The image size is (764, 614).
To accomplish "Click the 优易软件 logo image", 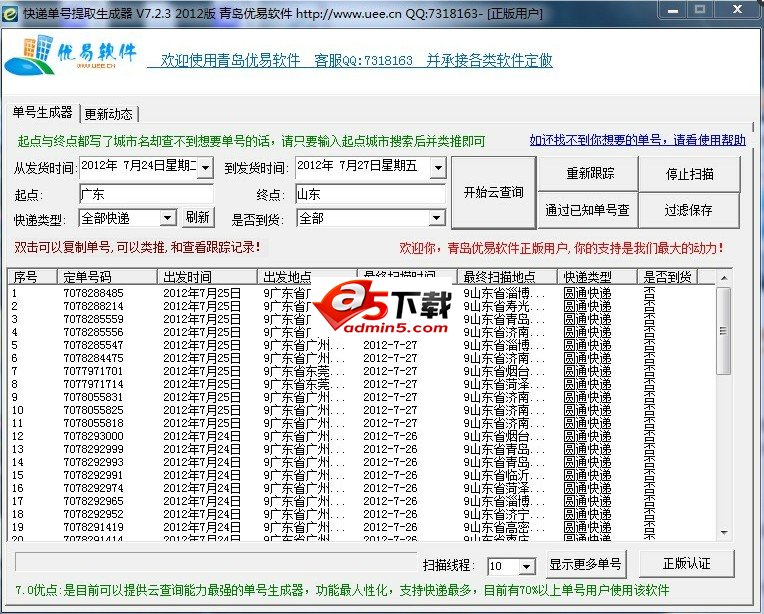I will [71, 55].
